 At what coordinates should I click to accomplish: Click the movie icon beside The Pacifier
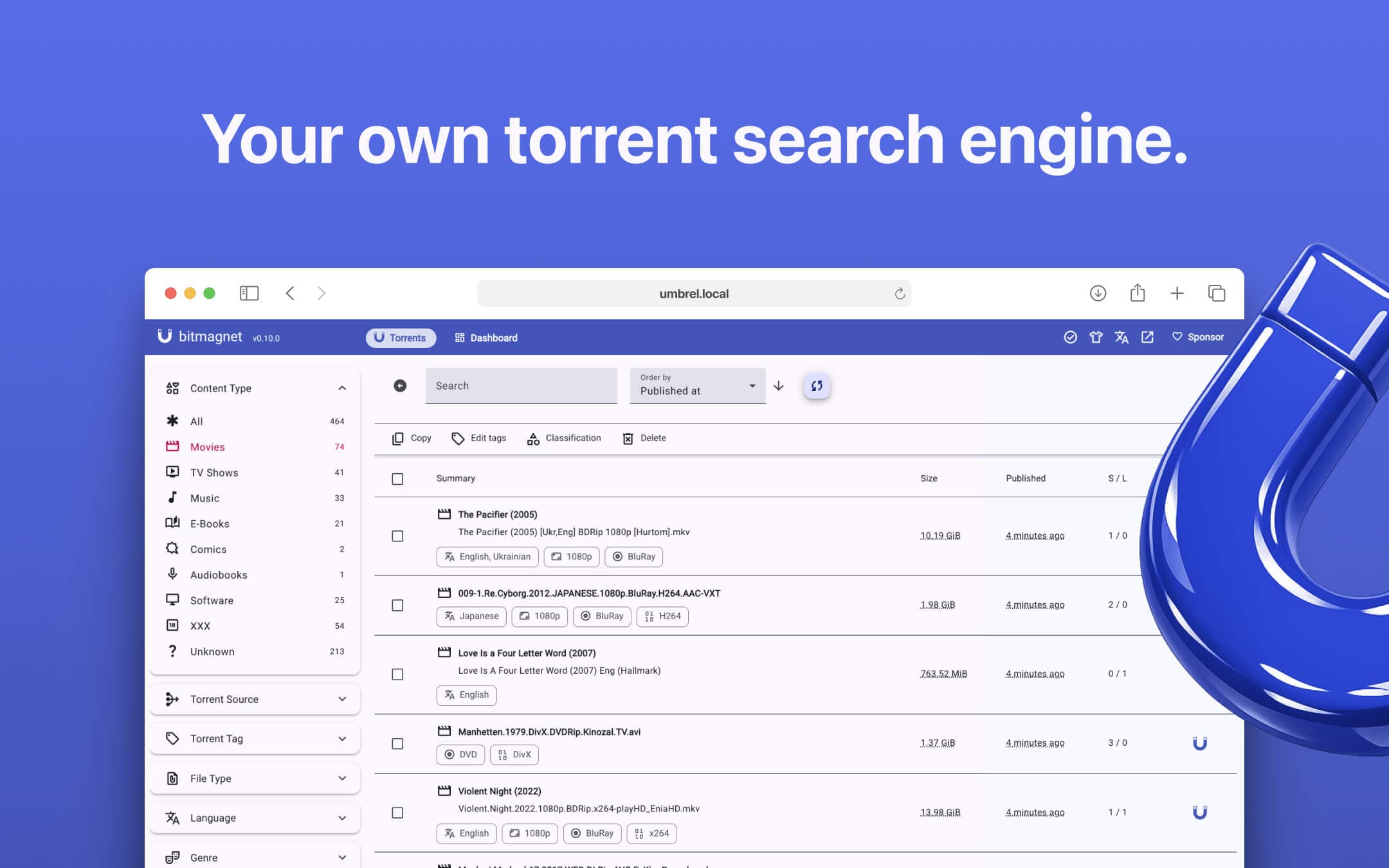coord(444,514)
